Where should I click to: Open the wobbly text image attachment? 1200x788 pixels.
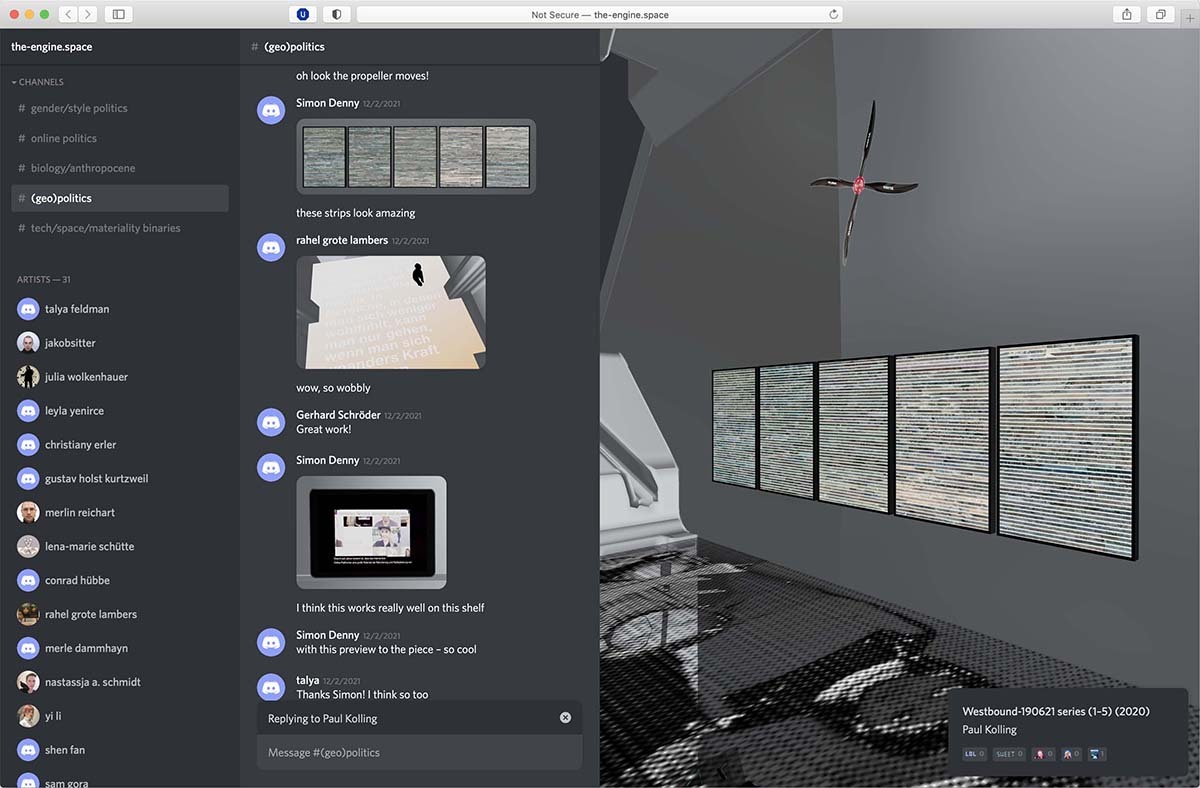point(391,312)
